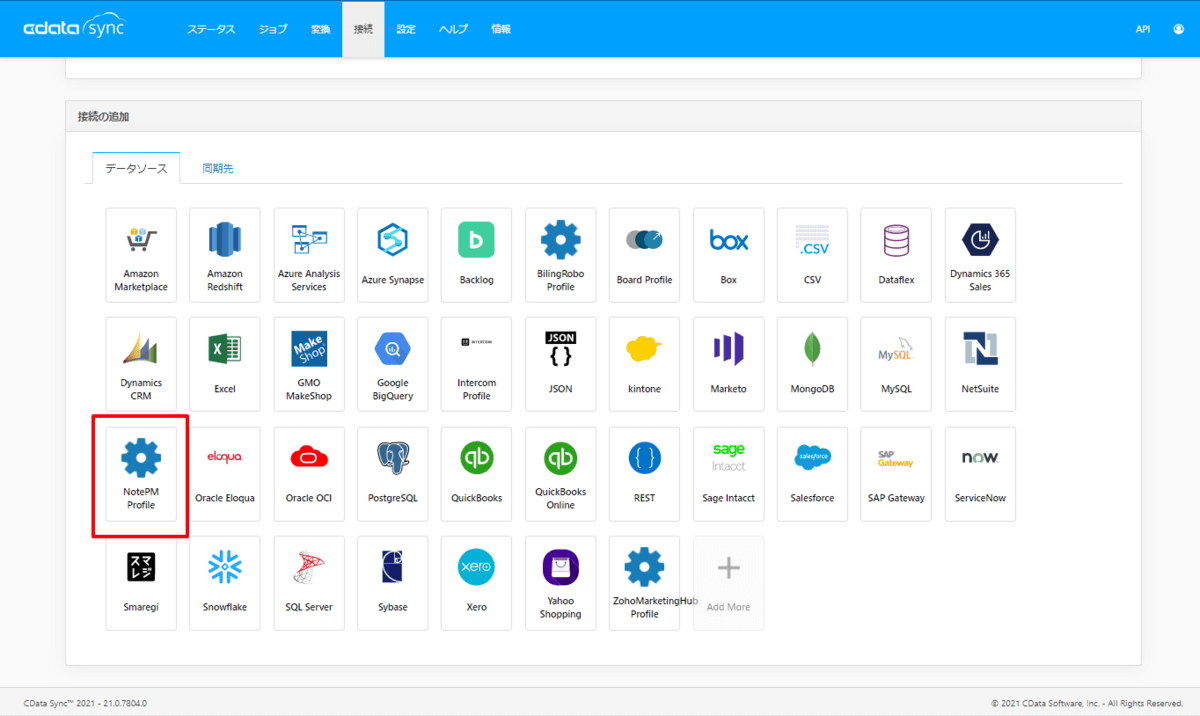Image resolution: width=1200 pixels, height=716 pixels.
Task: Open the user account icon
Action: (x=1178, y=29)
